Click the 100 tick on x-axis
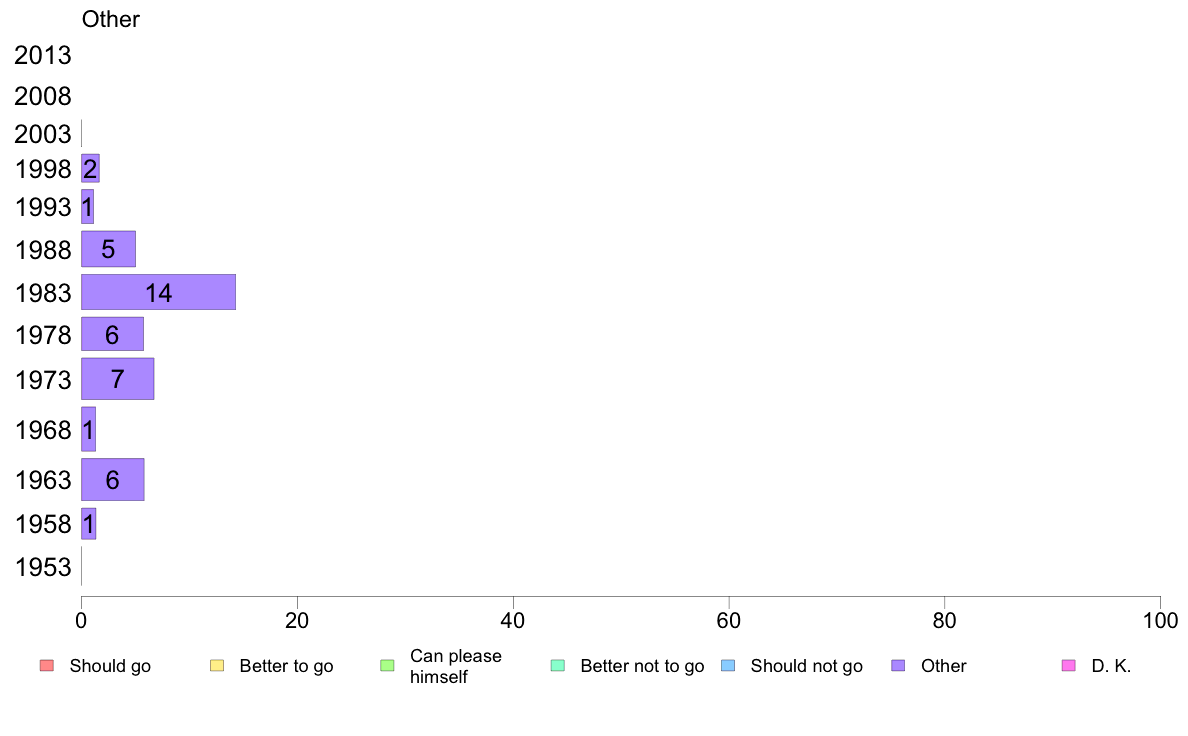 tap(1160, 621)
